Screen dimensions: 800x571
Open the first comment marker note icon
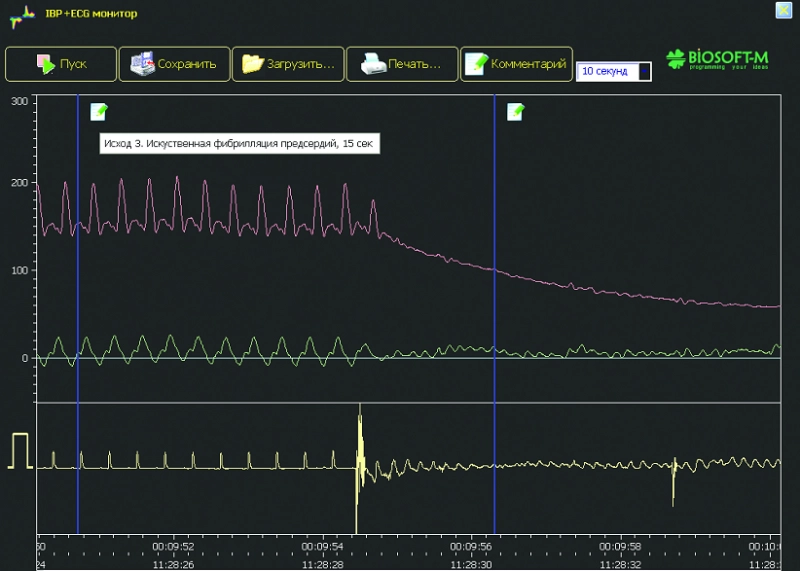pos(99,111)
